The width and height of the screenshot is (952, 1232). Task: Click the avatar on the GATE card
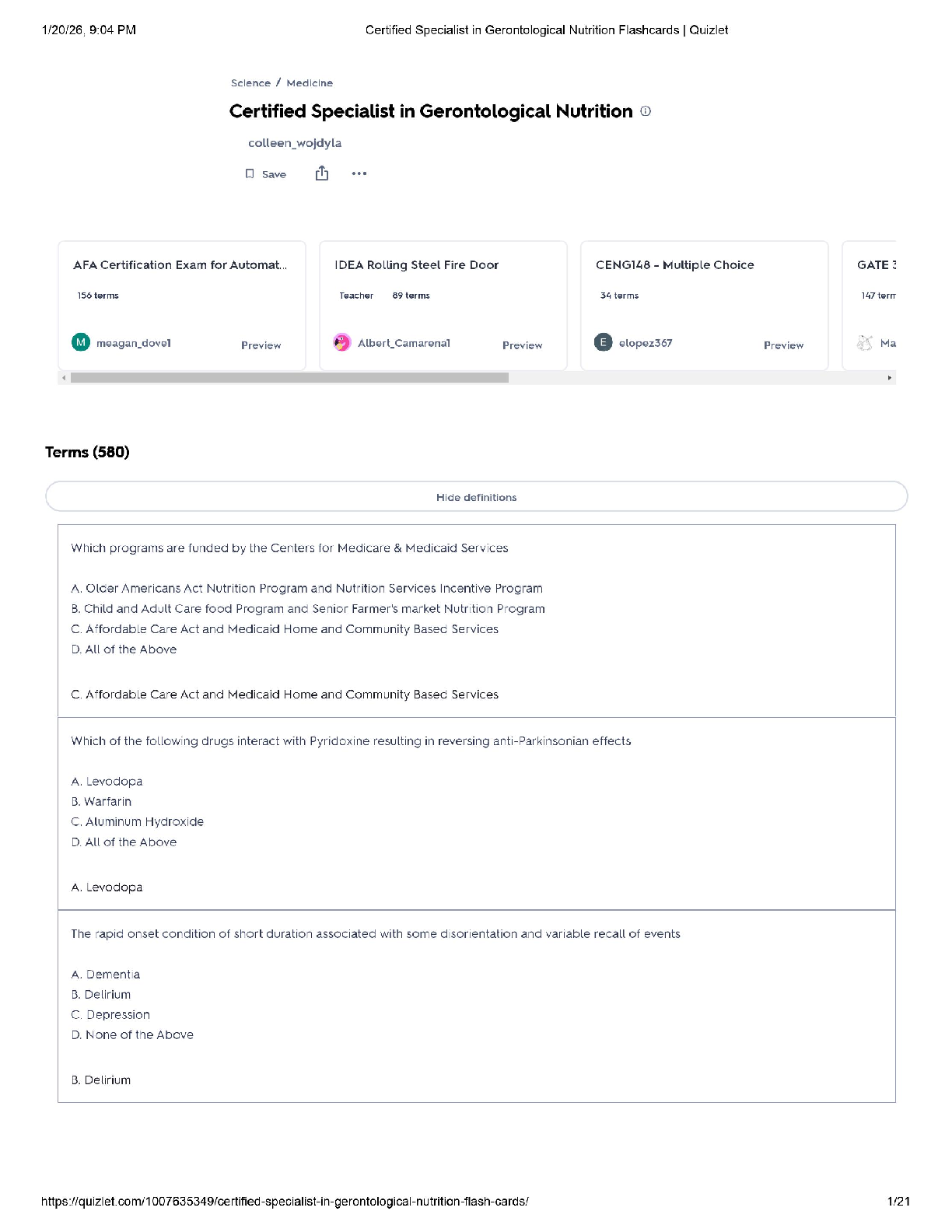[865, 342]
